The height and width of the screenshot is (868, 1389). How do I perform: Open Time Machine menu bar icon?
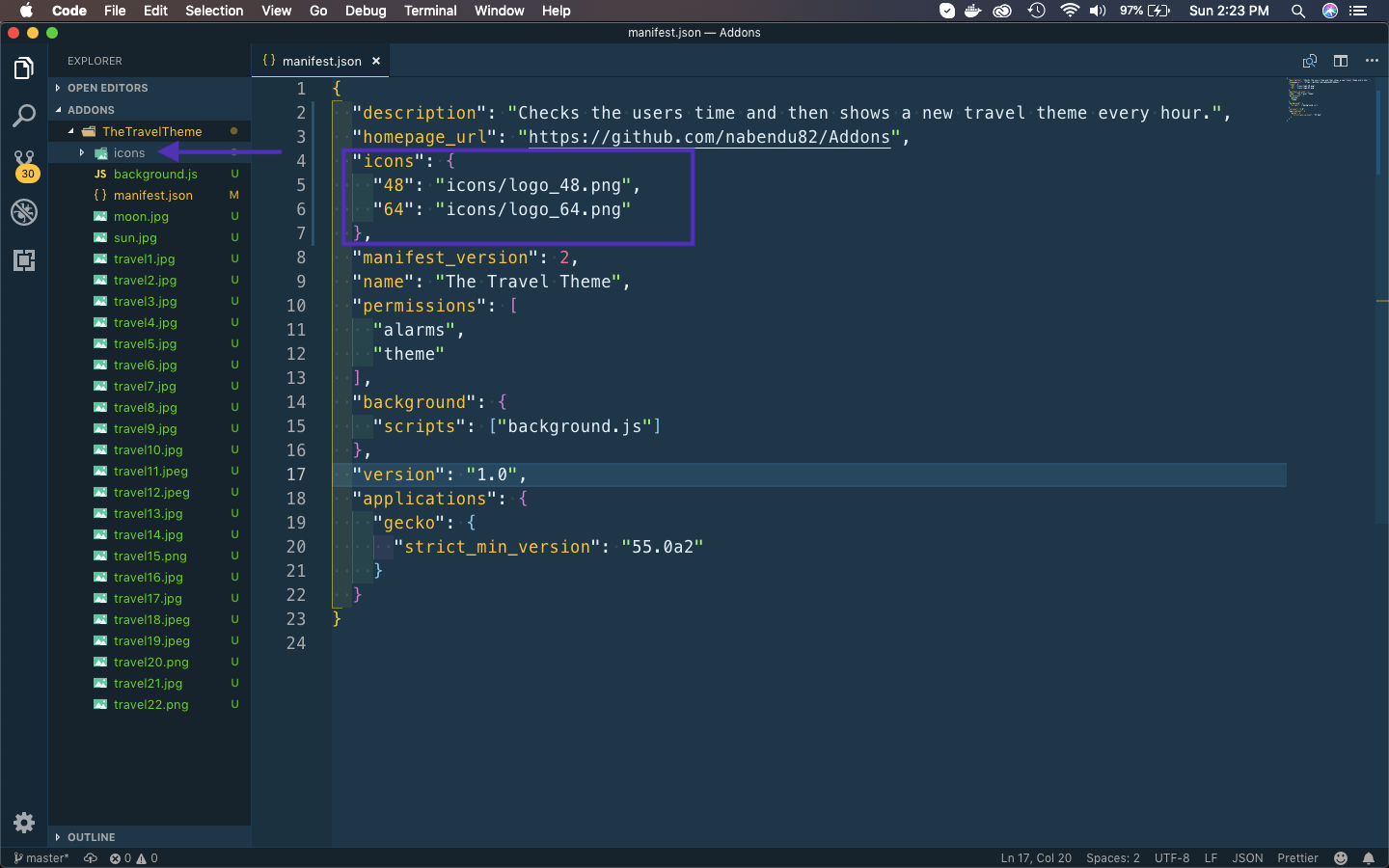tap(1036, 11)
